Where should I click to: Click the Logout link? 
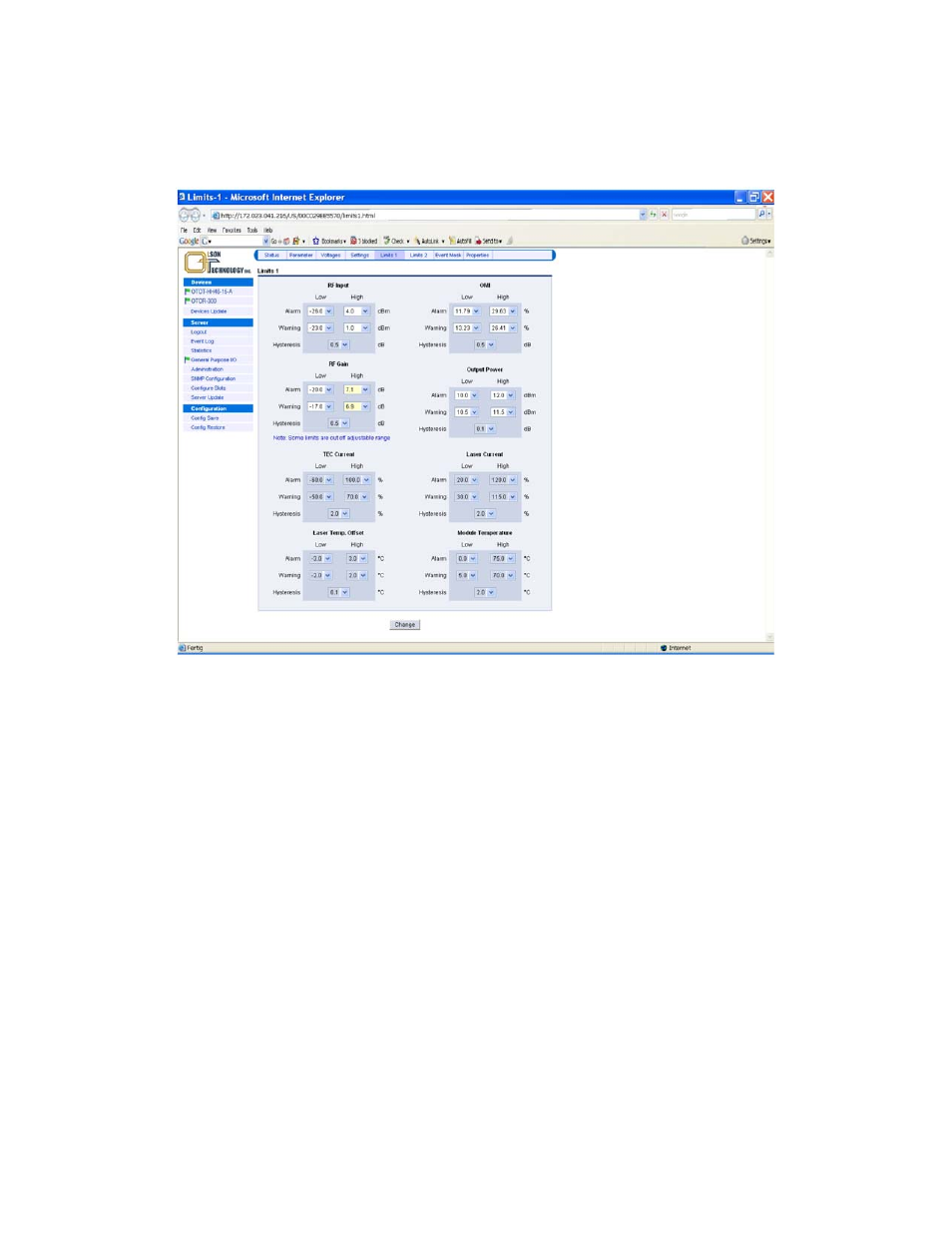pos(199,332)
